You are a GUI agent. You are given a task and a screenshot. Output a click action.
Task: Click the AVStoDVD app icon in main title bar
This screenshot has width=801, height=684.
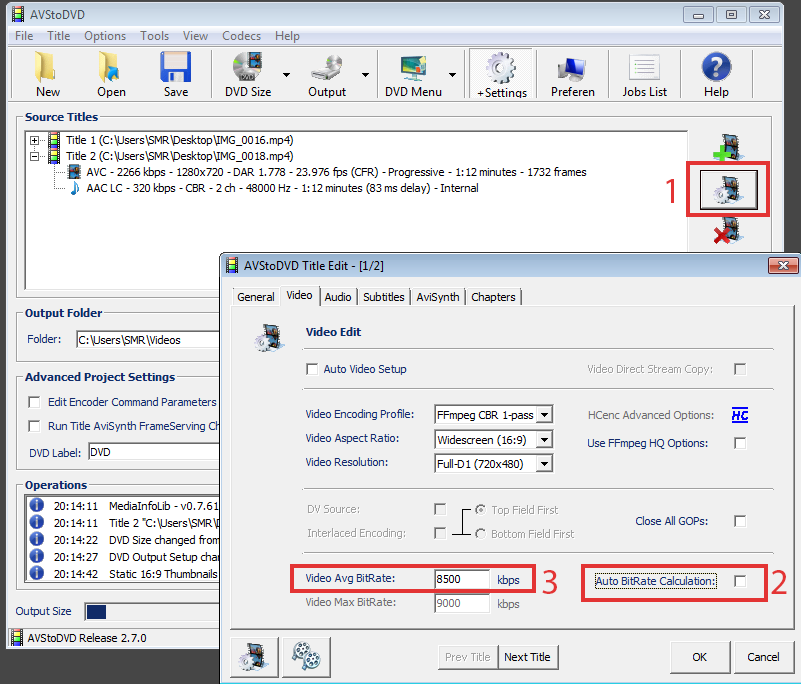tap(18, 14)
